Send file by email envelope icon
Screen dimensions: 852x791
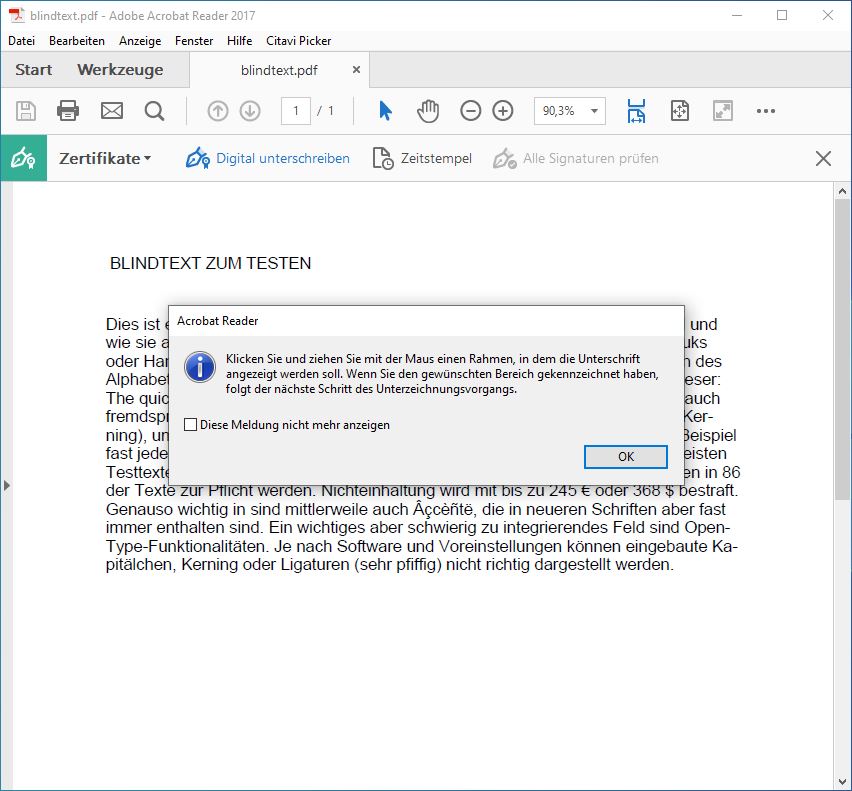(112, 111)
